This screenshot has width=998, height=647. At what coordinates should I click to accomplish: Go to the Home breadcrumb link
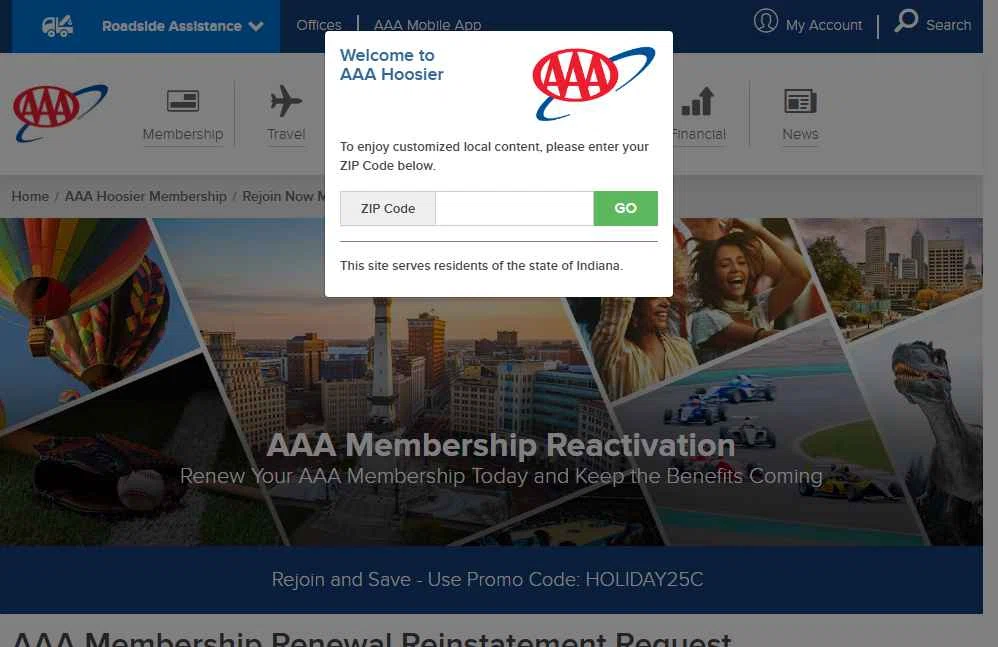tap(30, 197)
